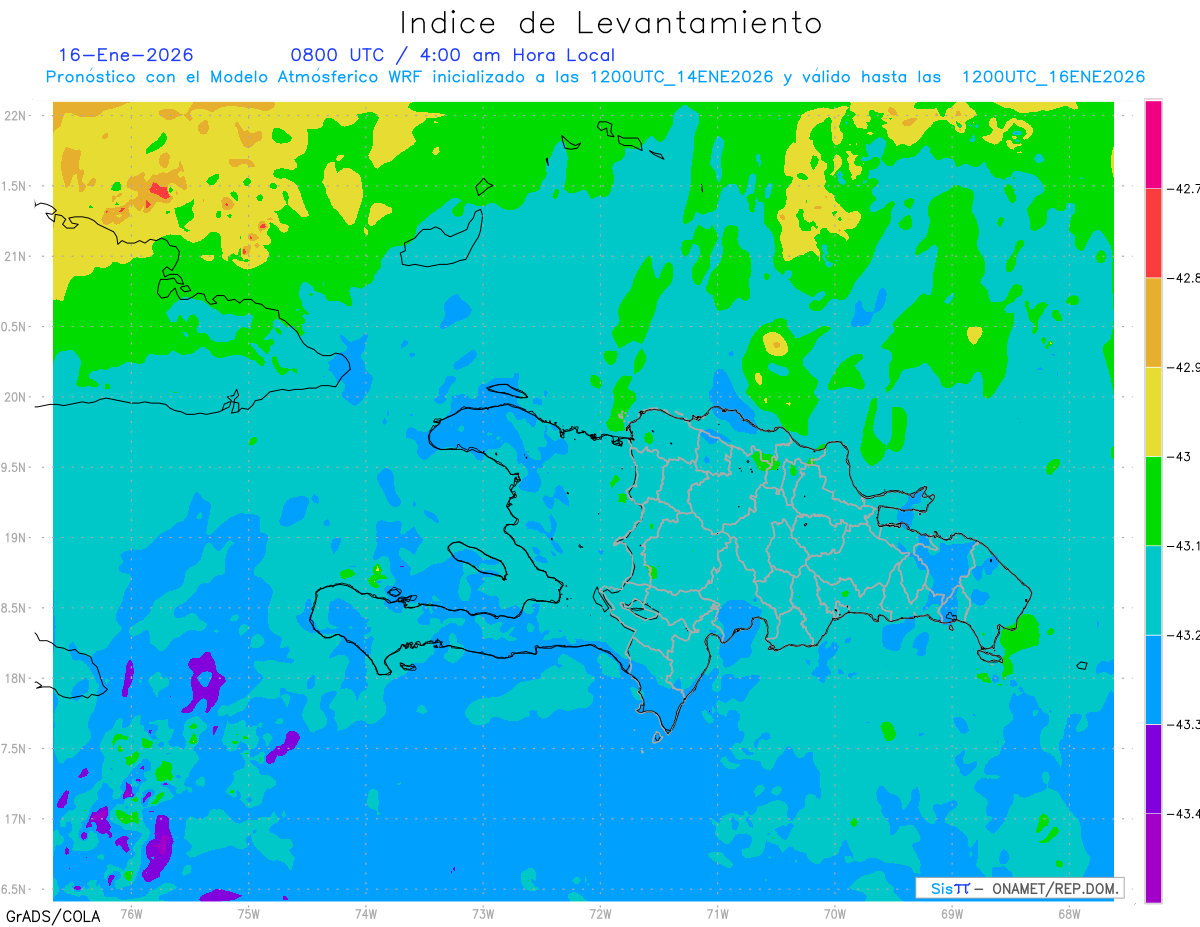
Task: Click the '68W' longitude label
Action: point(1068,913)
